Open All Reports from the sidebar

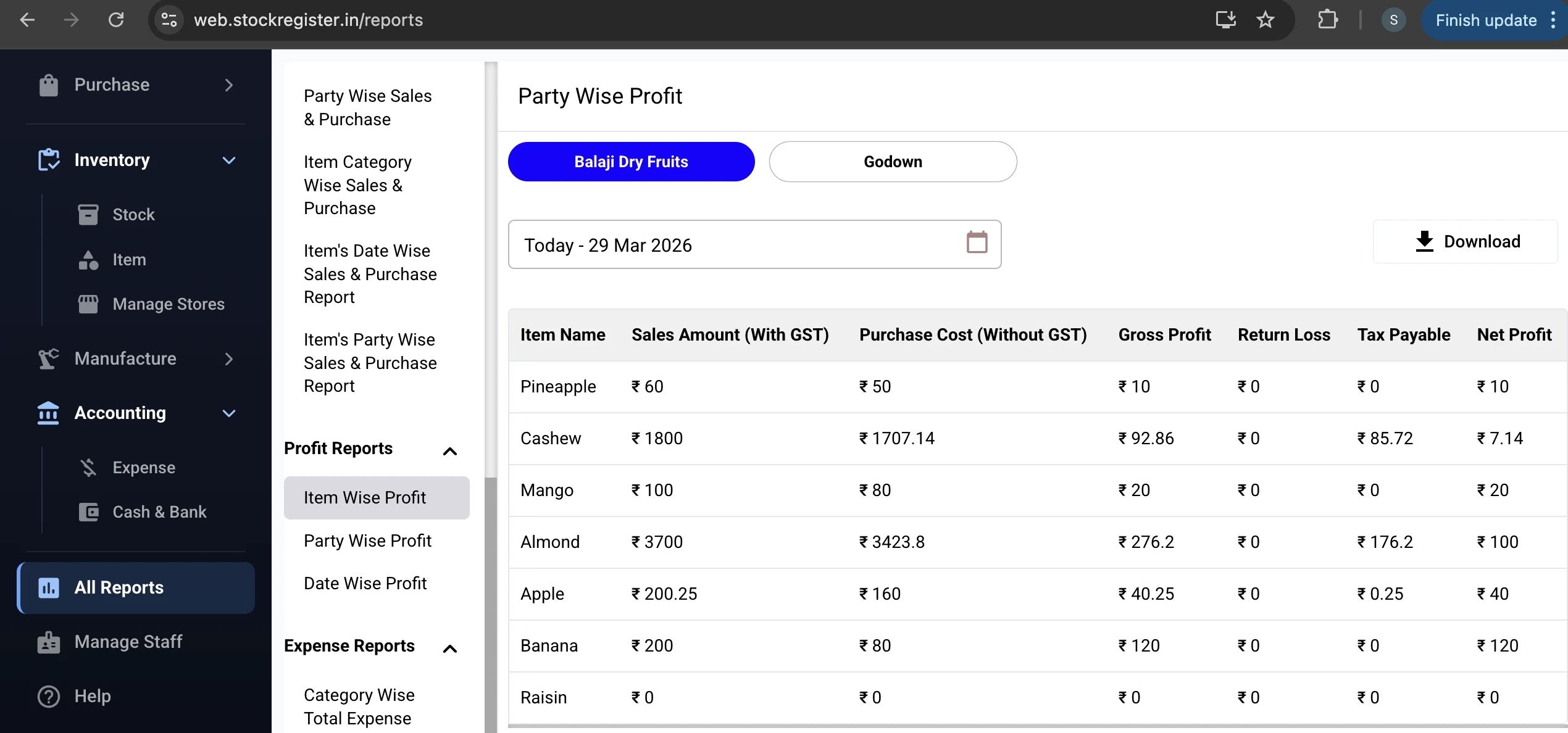click(x=119, y=587)
